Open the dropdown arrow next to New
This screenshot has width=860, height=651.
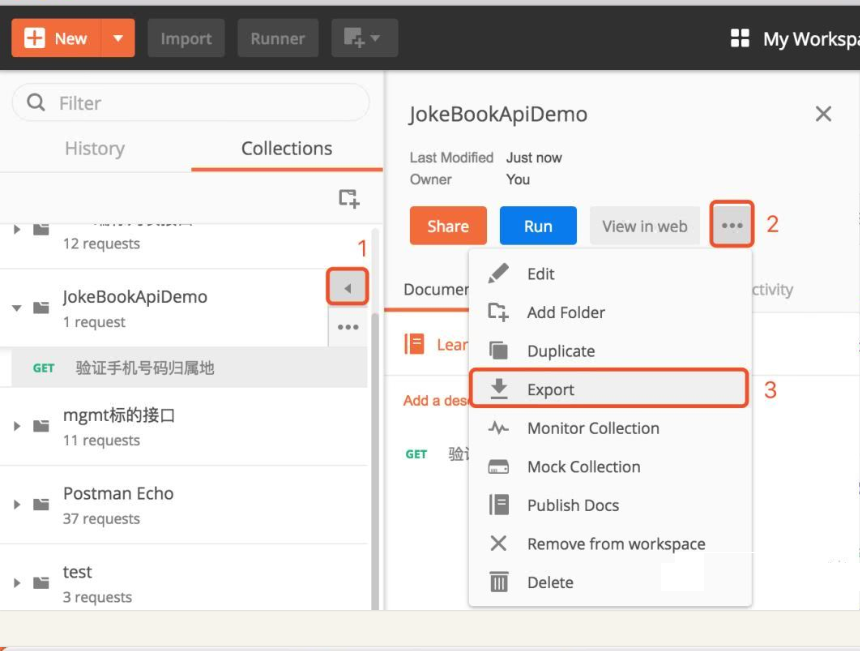(x=118, y=39)
